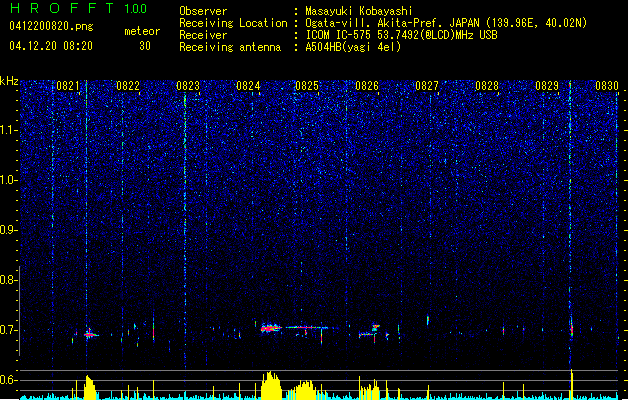Click the 0824 time marker
629x400 pixels.
point(248,86)
